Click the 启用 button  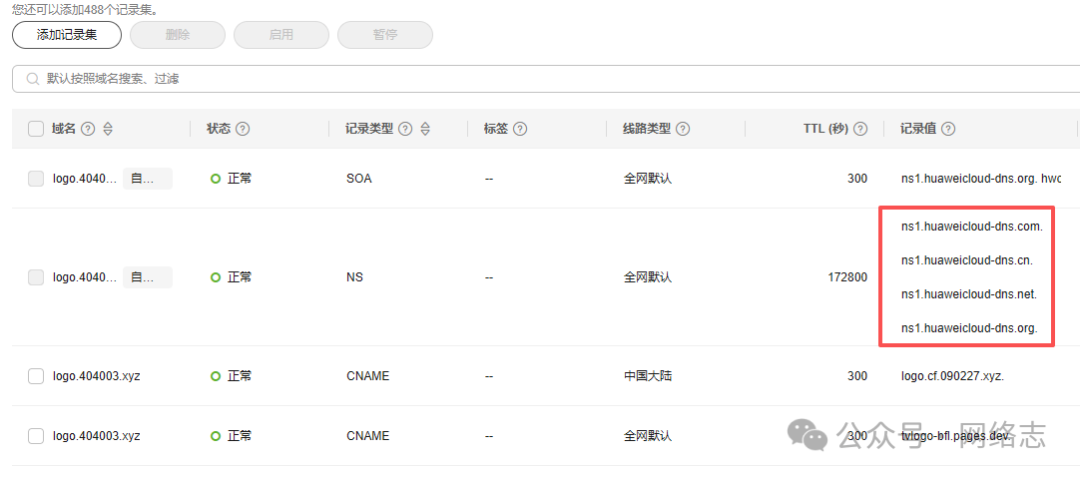click(x=281, y=35)
